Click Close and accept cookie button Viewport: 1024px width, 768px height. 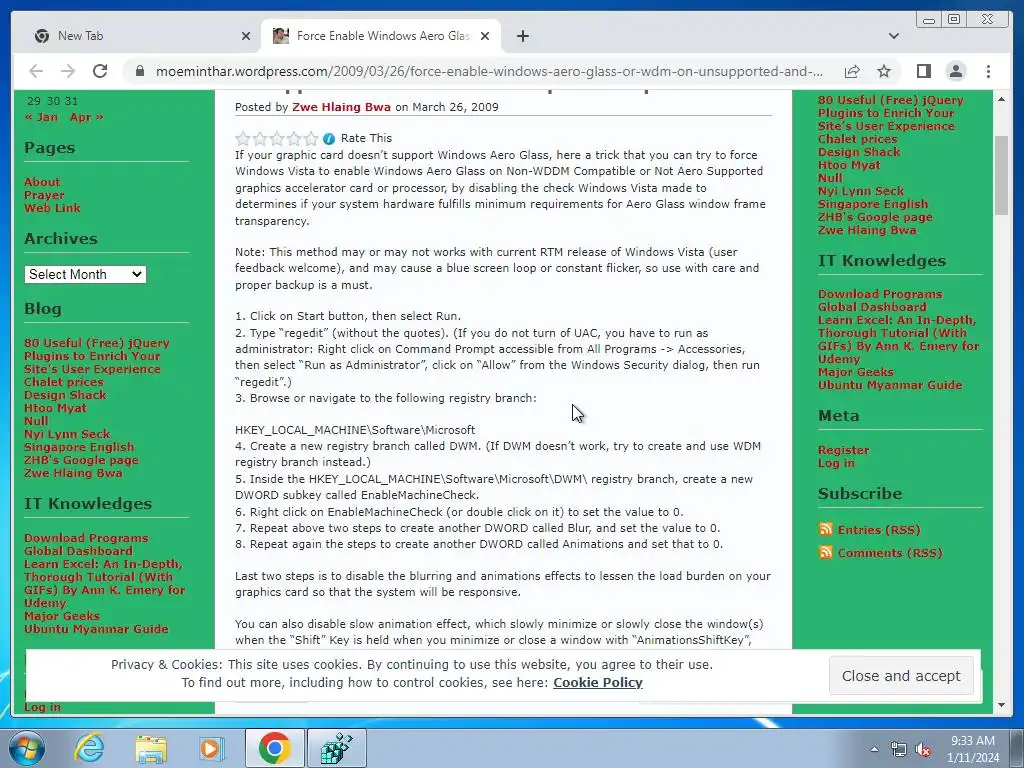tap(901, 676)
